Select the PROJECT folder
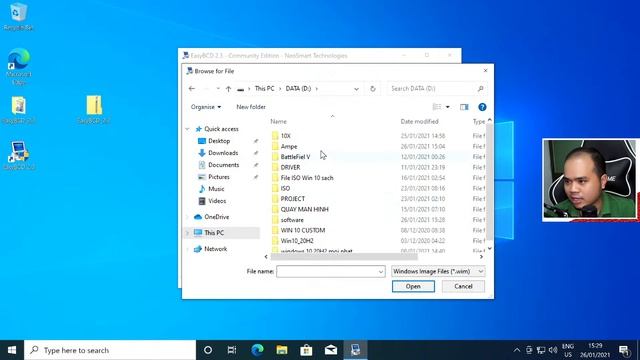 [293, 199]
